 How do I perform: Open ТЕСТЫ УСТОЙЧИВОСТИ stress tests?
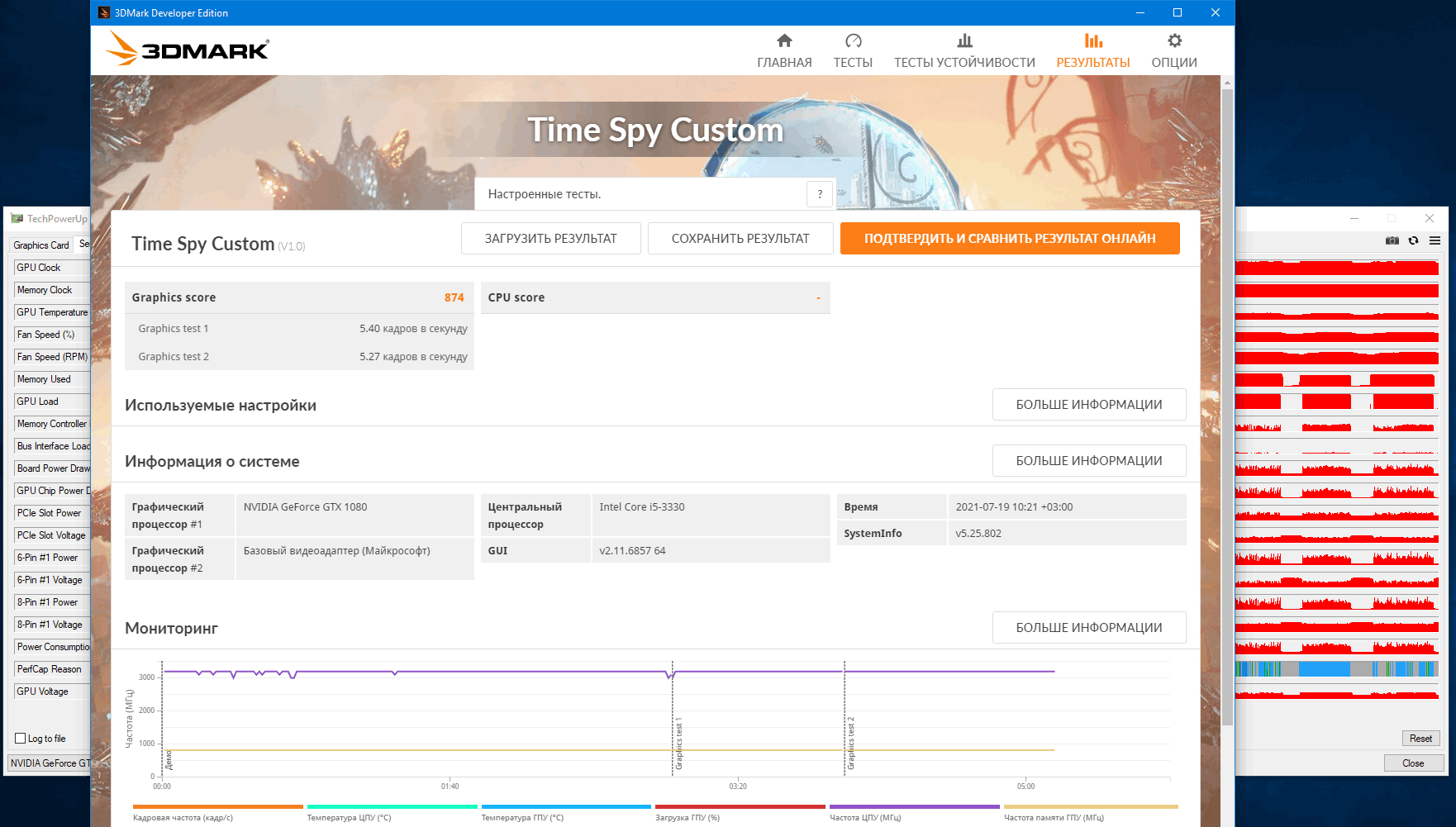(964, 51)
